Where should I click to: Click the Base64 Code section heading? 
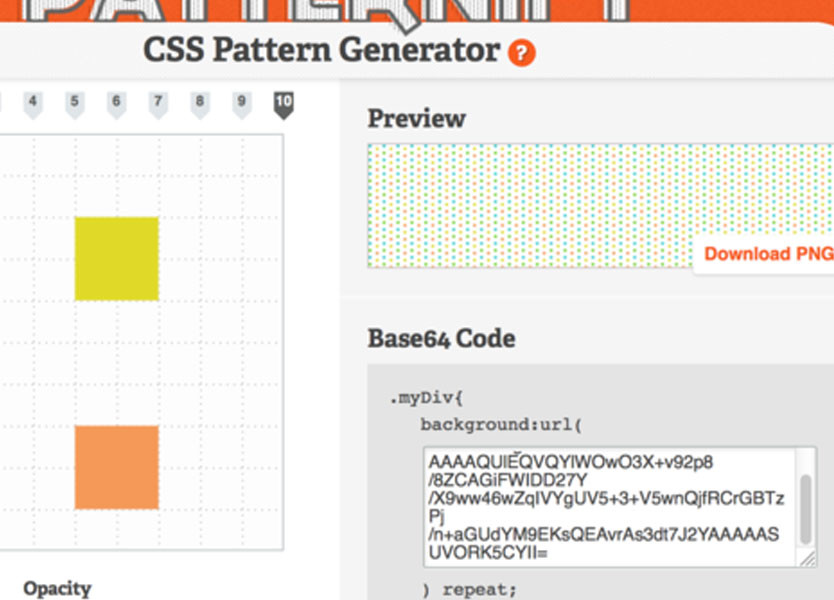441,338
